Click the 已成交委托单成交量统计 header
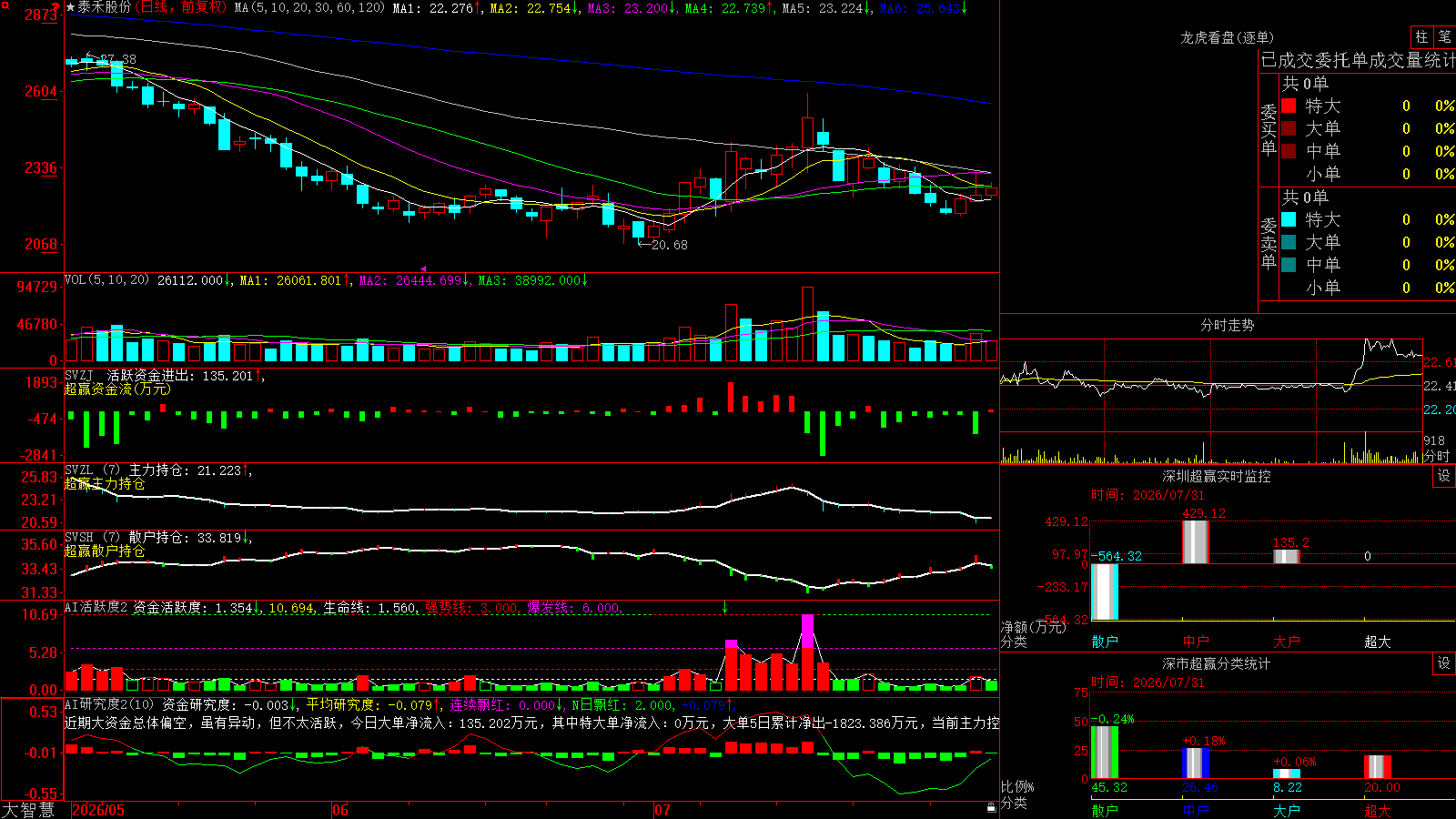1456x819 pixels. 1358,60
